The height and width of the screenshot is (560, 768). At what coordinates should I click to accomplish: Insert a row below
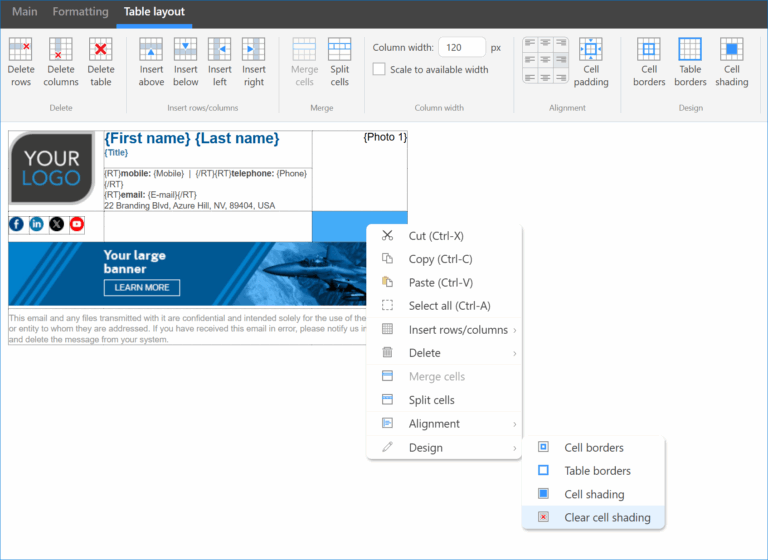pos(186,62)
